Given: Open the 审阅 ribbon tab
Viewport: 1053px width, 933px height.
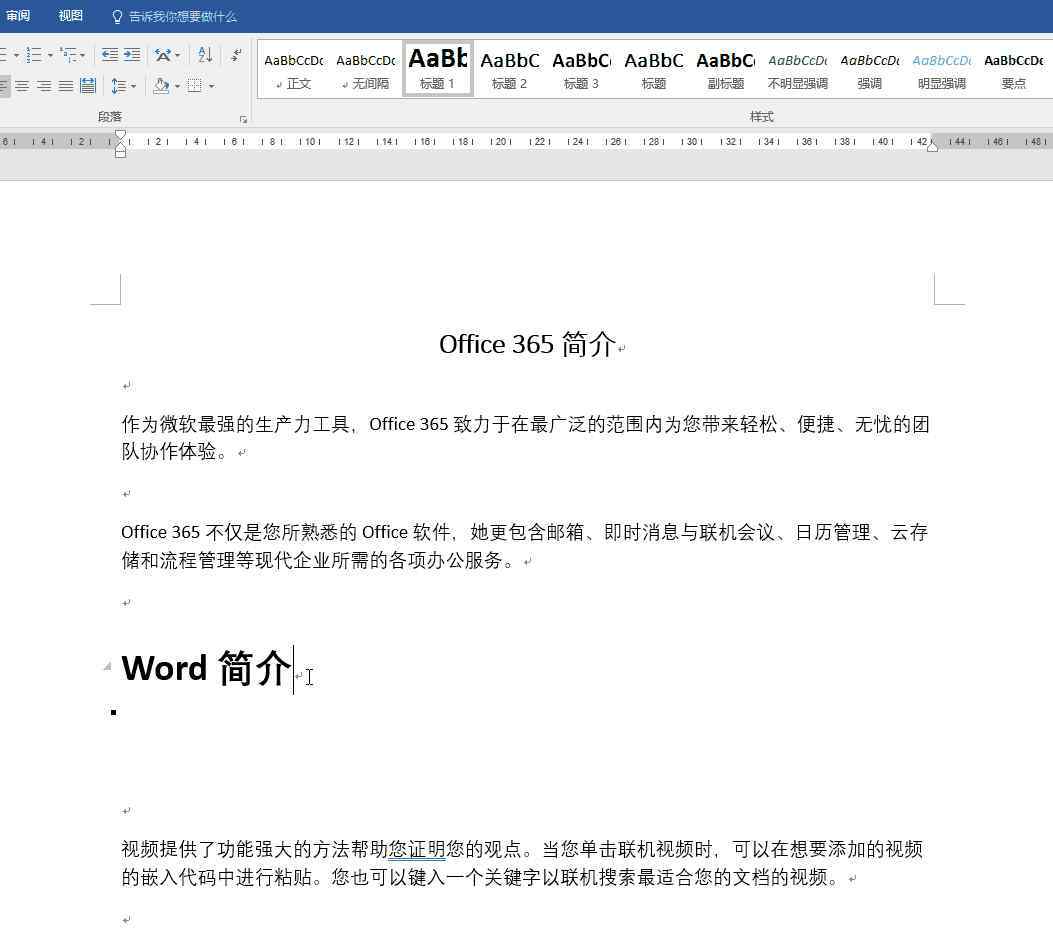Looking at the screenshot, I should coord(18,16).
